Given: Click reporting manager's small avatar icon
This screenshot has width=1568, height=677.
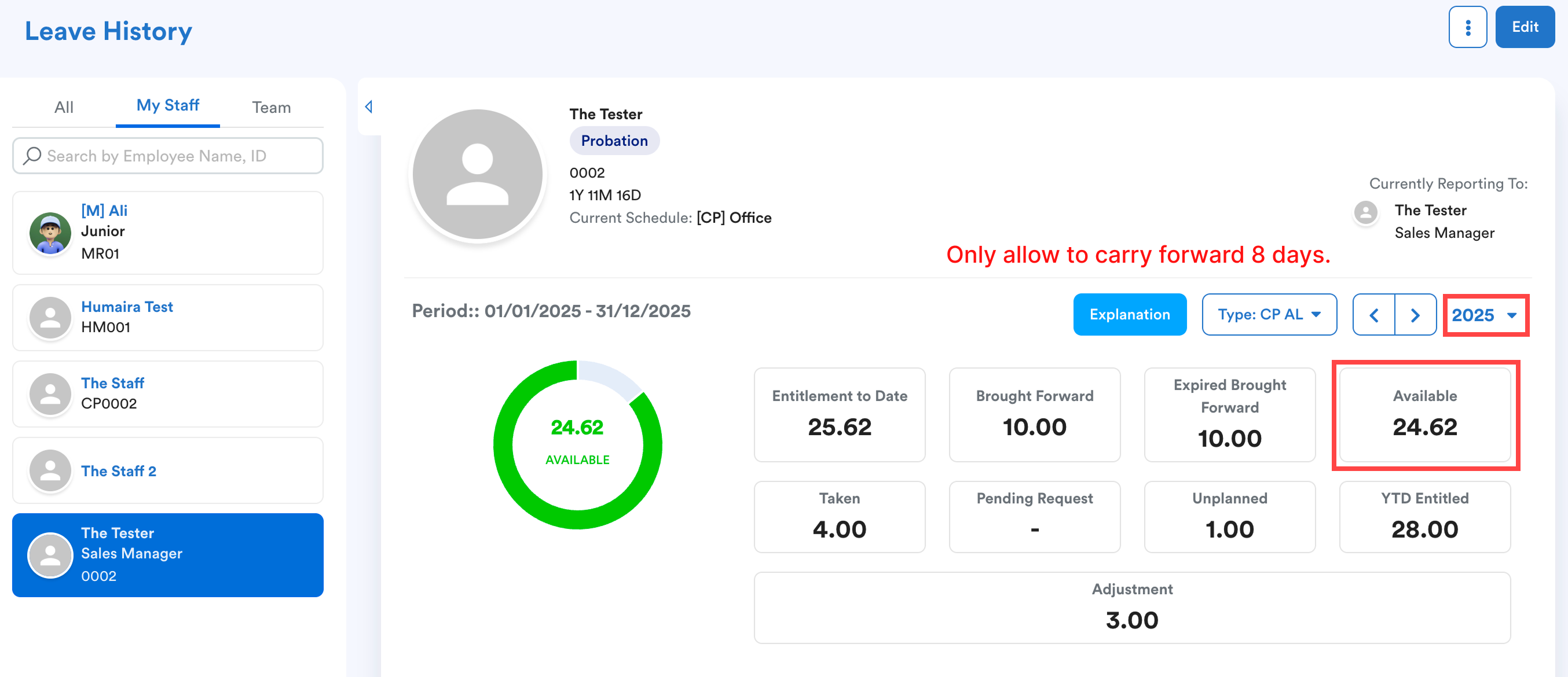Looking at the screenshot, I should point(1365,213).
